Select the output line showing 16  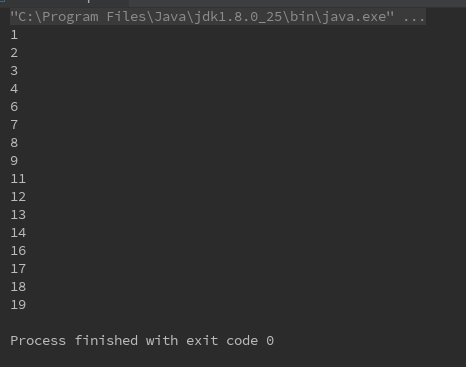point(18,251)
